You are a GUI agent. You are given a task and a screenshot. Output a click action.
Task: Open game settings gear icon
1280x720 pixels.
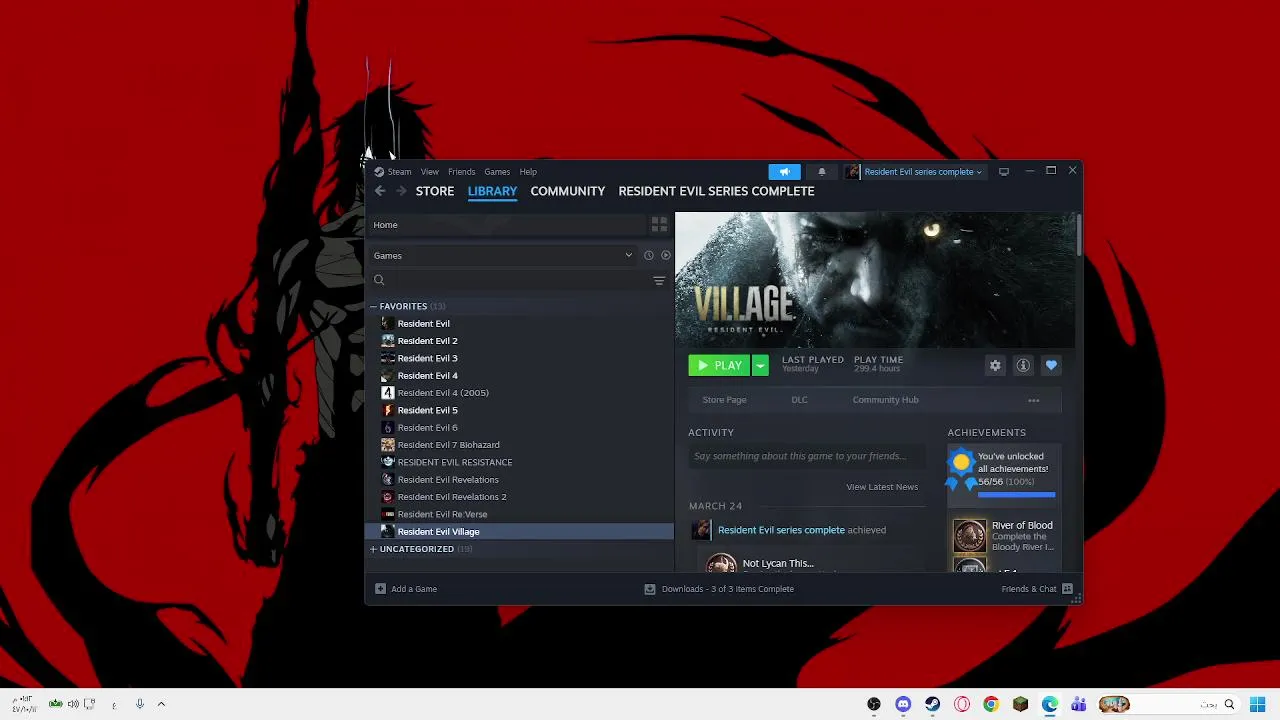tap(995, 366)
